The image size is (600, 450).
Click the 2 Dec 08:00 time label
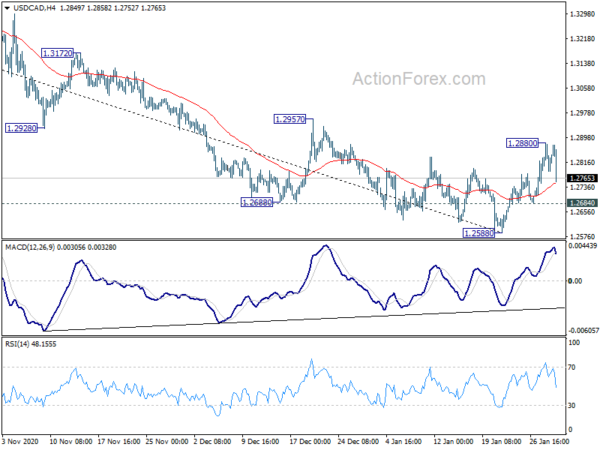tap(212, 441)
